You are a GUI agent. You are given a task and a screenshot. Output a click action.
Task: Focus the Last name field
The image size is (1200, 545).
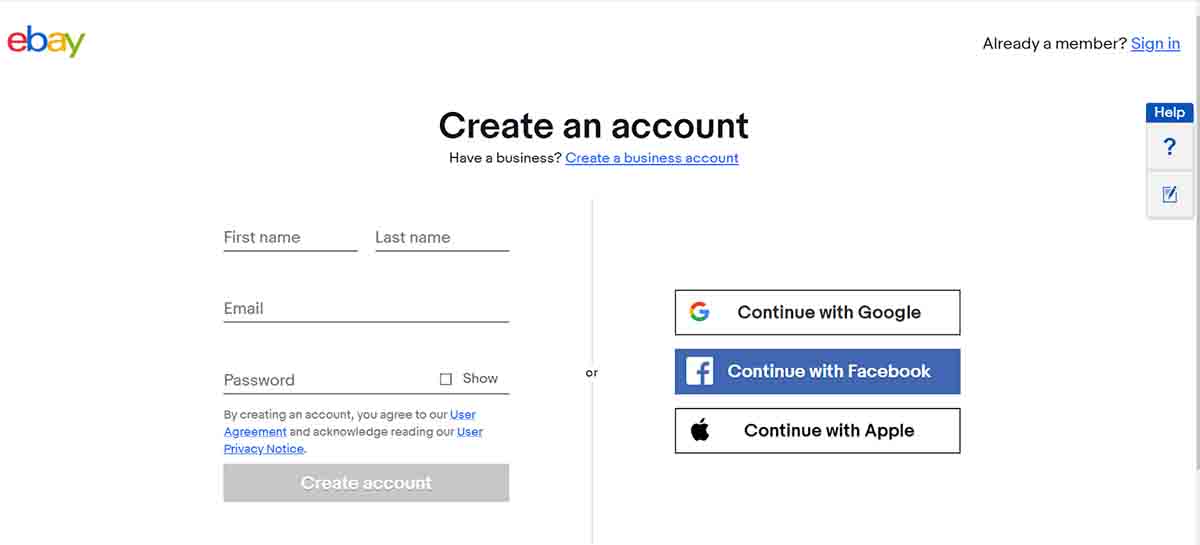tap(442, 238)
